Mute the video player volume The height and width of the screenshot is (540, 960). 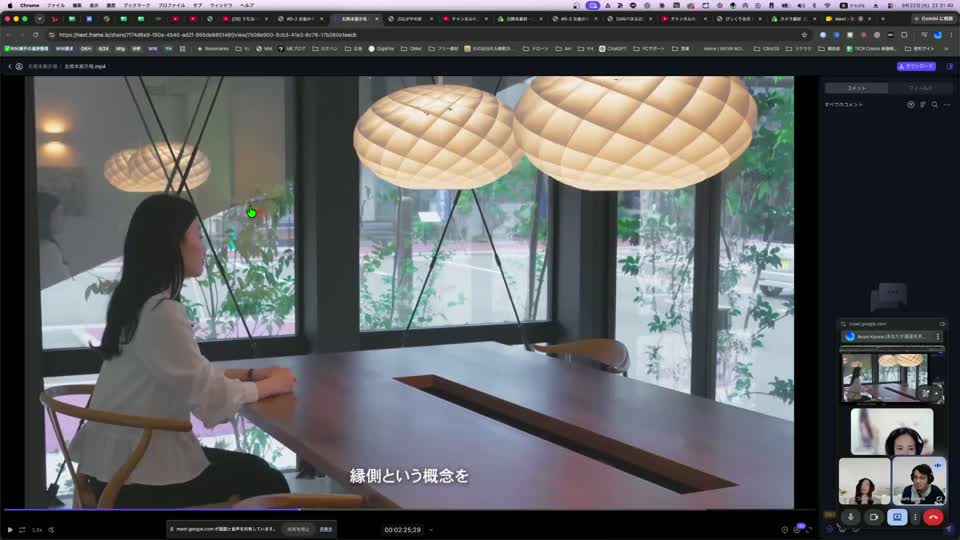[51, 530]
